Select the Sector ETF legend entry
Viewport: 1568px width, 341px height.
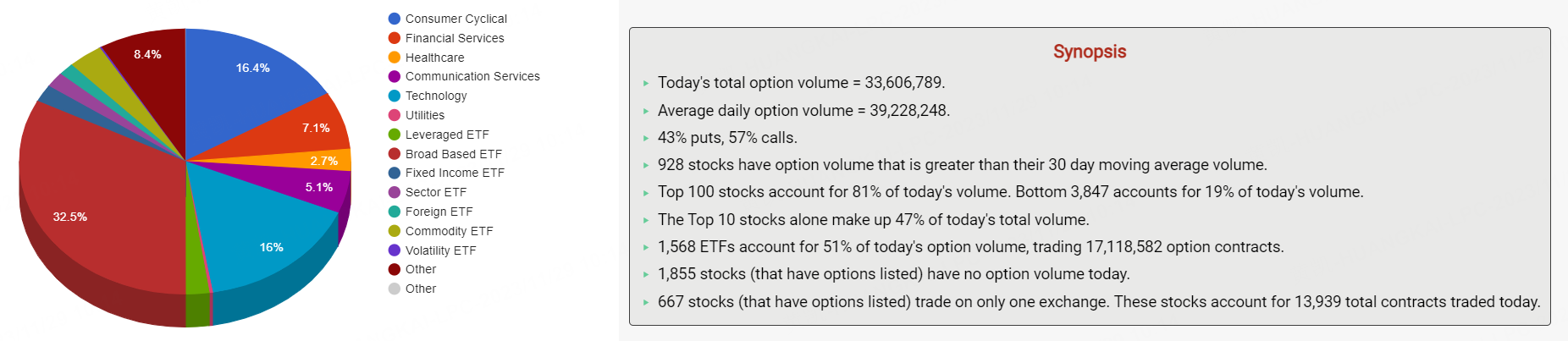point(435,192)
